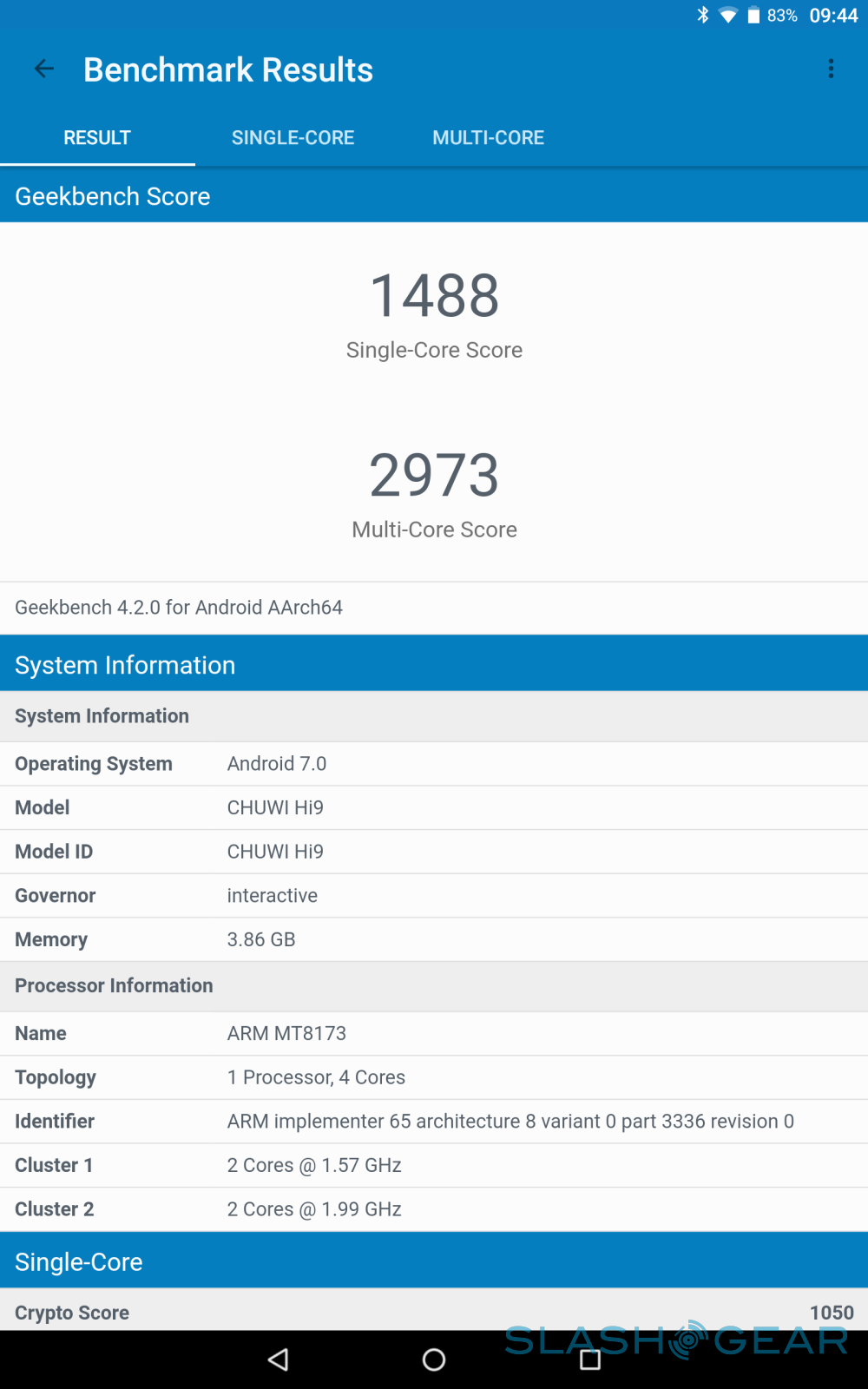
Task: Tap the Crypto Score row
Action: point(434,1312)
